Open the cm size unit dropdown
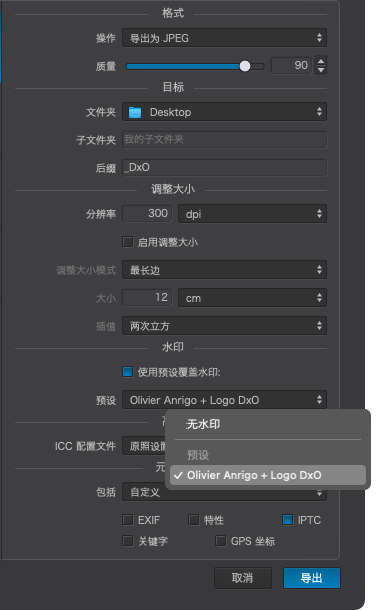Screen dimensions: 382x610 pyautogui.click(x=252, y=298)
